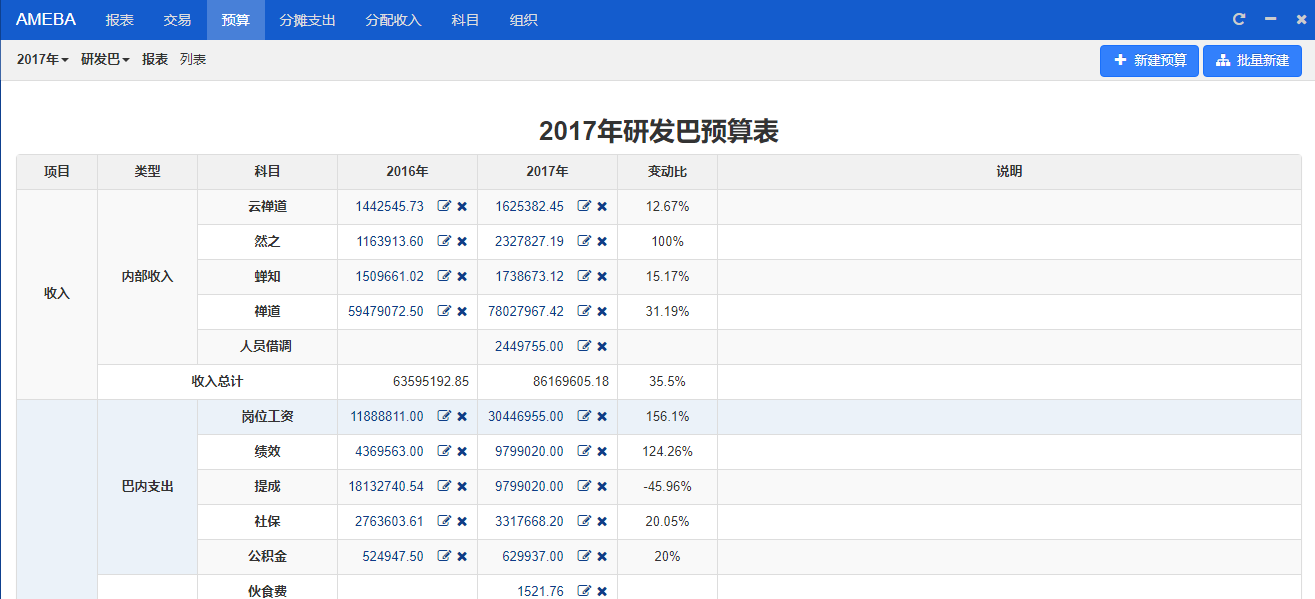Delete 2017 budget entry for 然之
Image resolution: width=1315 pixels, height=599 pixels.
pyautogui.click(x=602, y=242)
